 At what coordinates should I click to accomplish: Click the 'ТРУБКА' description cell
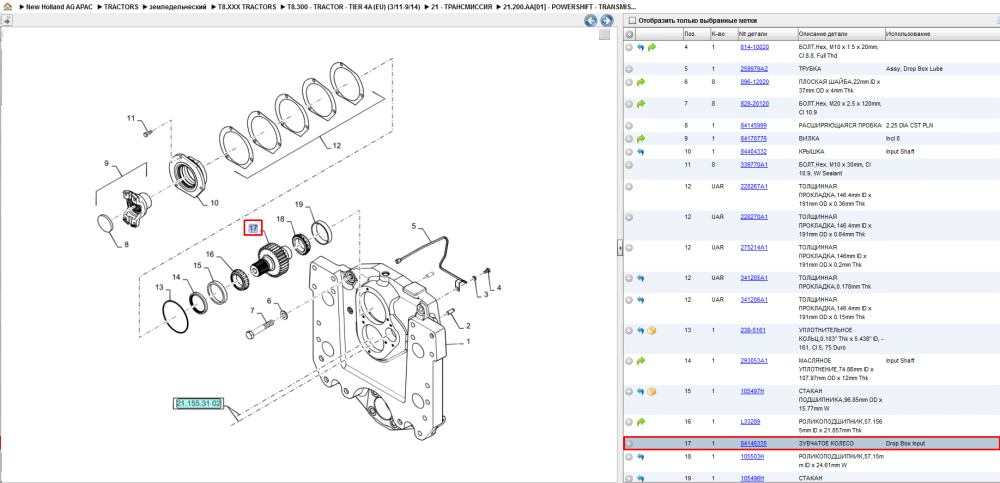tap(810, 69)
